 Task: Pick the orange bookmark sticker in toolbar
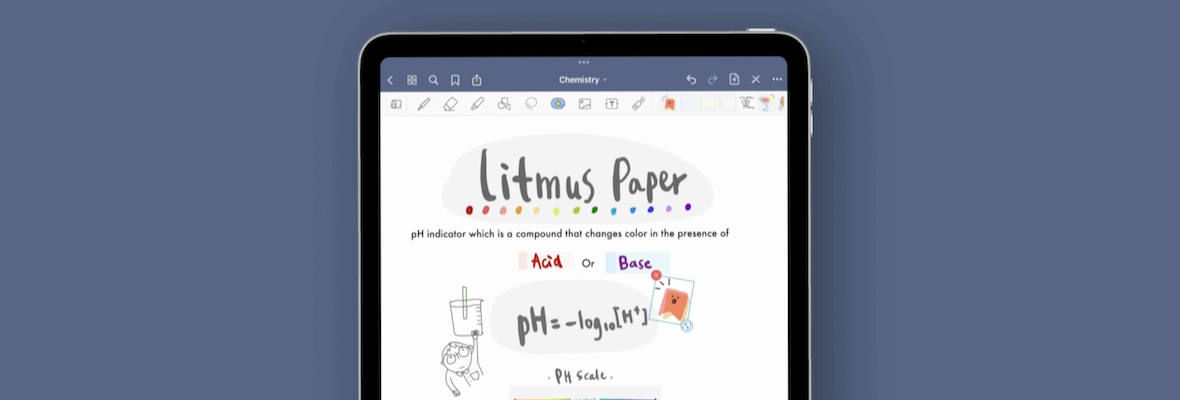[668, 104]
